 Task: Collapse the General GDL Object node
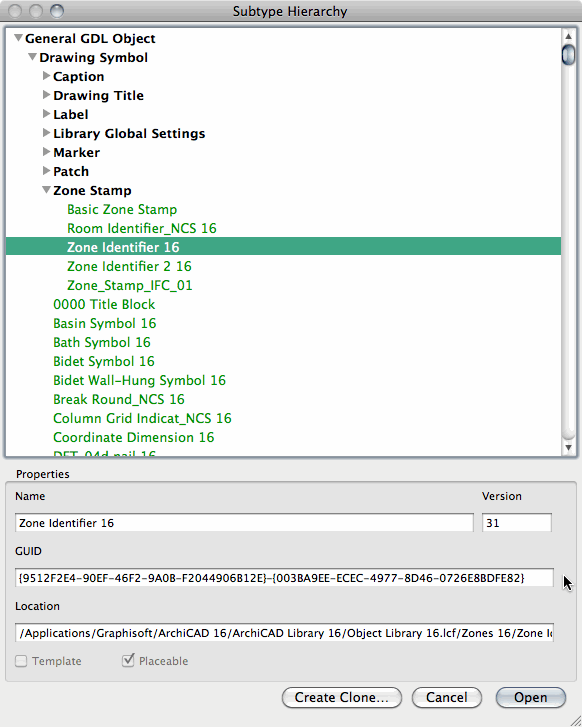click(18, 38)
